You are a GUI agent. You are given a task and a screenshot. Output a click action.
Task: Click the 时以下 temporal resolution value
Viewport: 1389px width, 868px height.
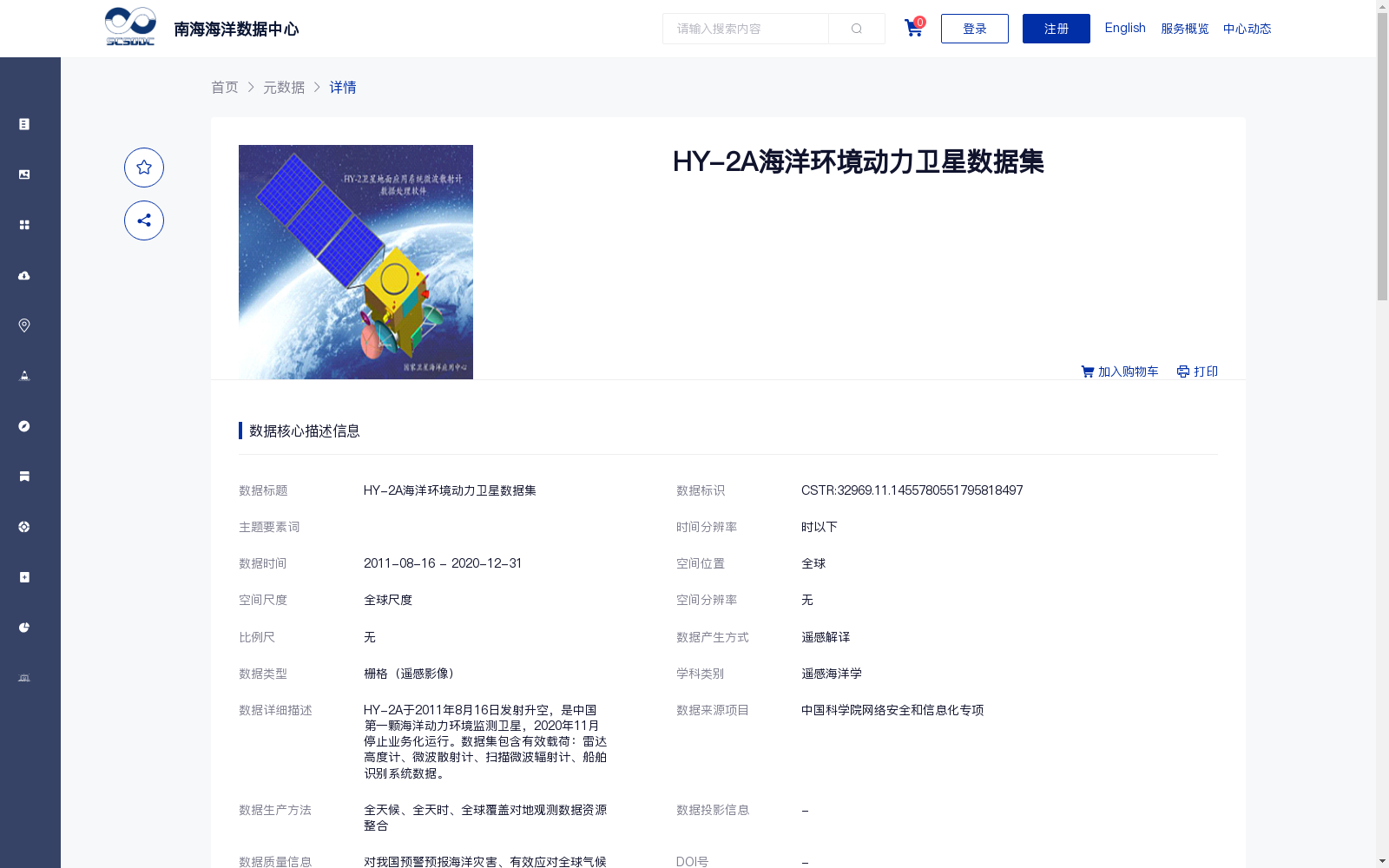[820, 527]
